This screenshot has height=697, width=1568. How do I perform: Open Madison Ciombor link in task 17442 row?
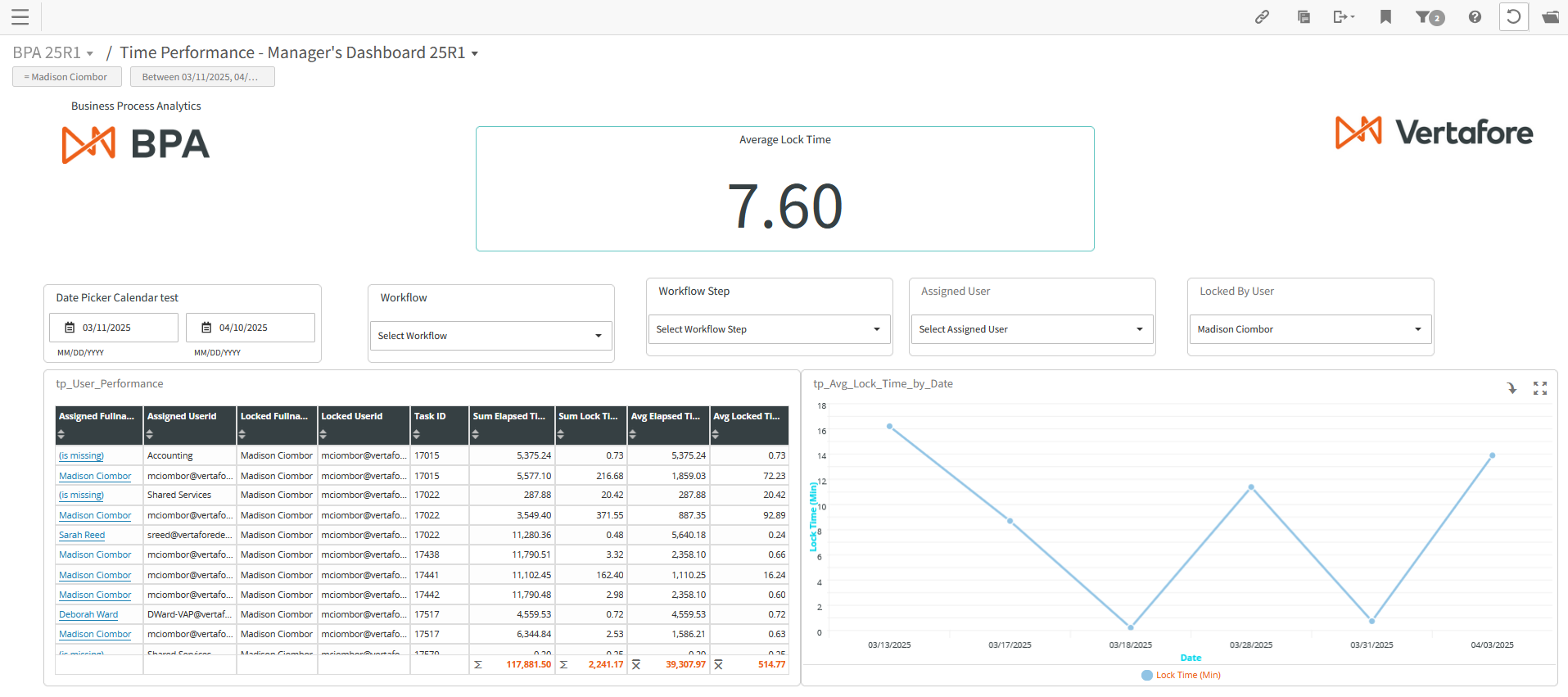[95, 595]
